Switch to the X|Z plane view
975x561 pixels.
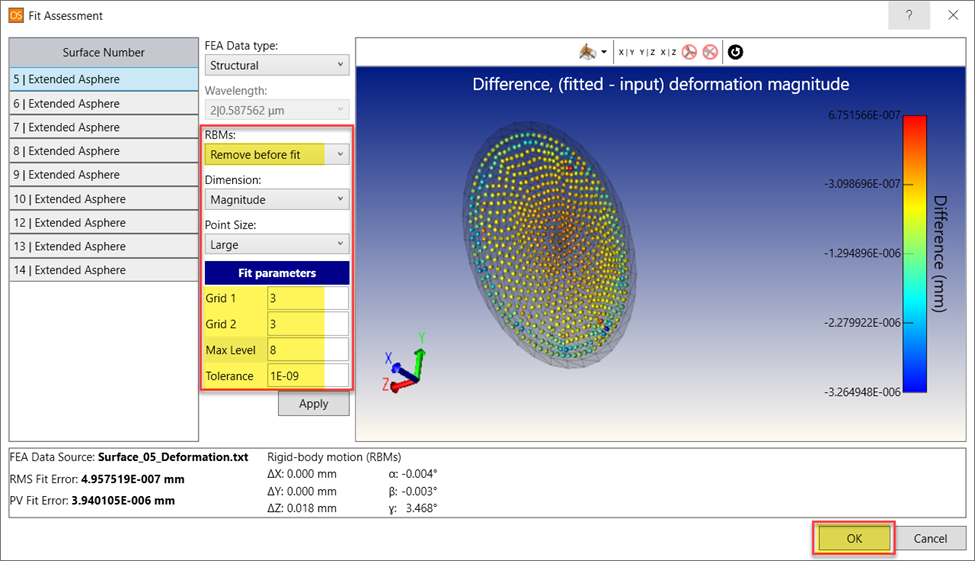[x=668, y=52]
